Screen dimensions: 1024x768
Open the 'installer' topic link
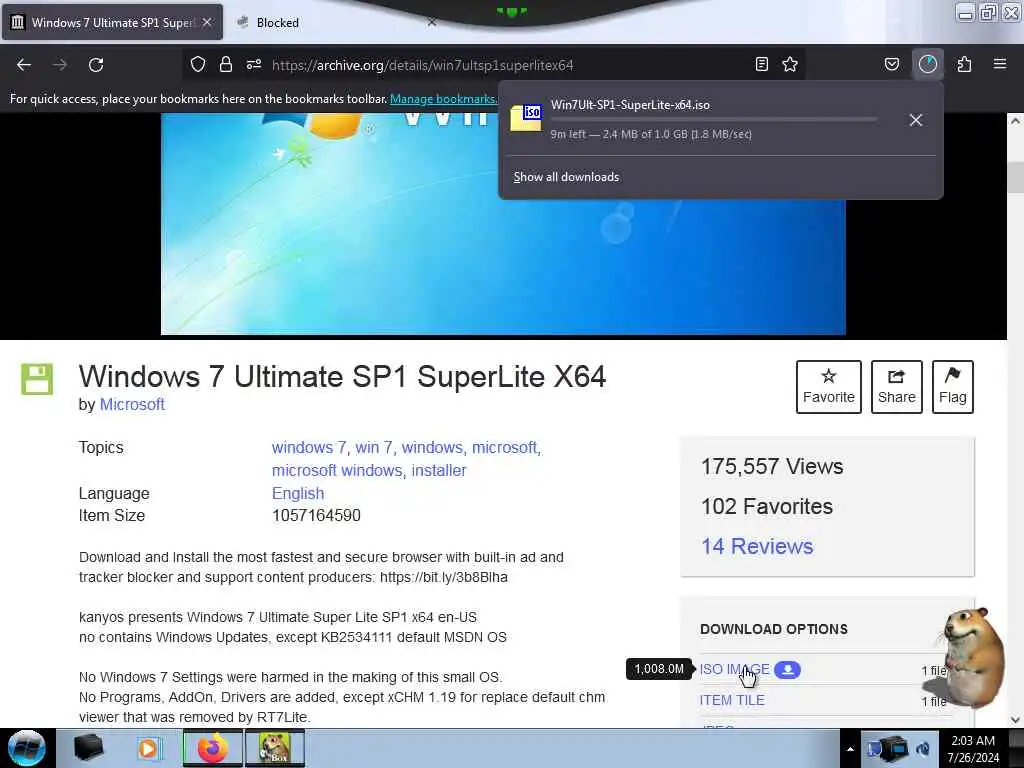(x=439, y=471)
